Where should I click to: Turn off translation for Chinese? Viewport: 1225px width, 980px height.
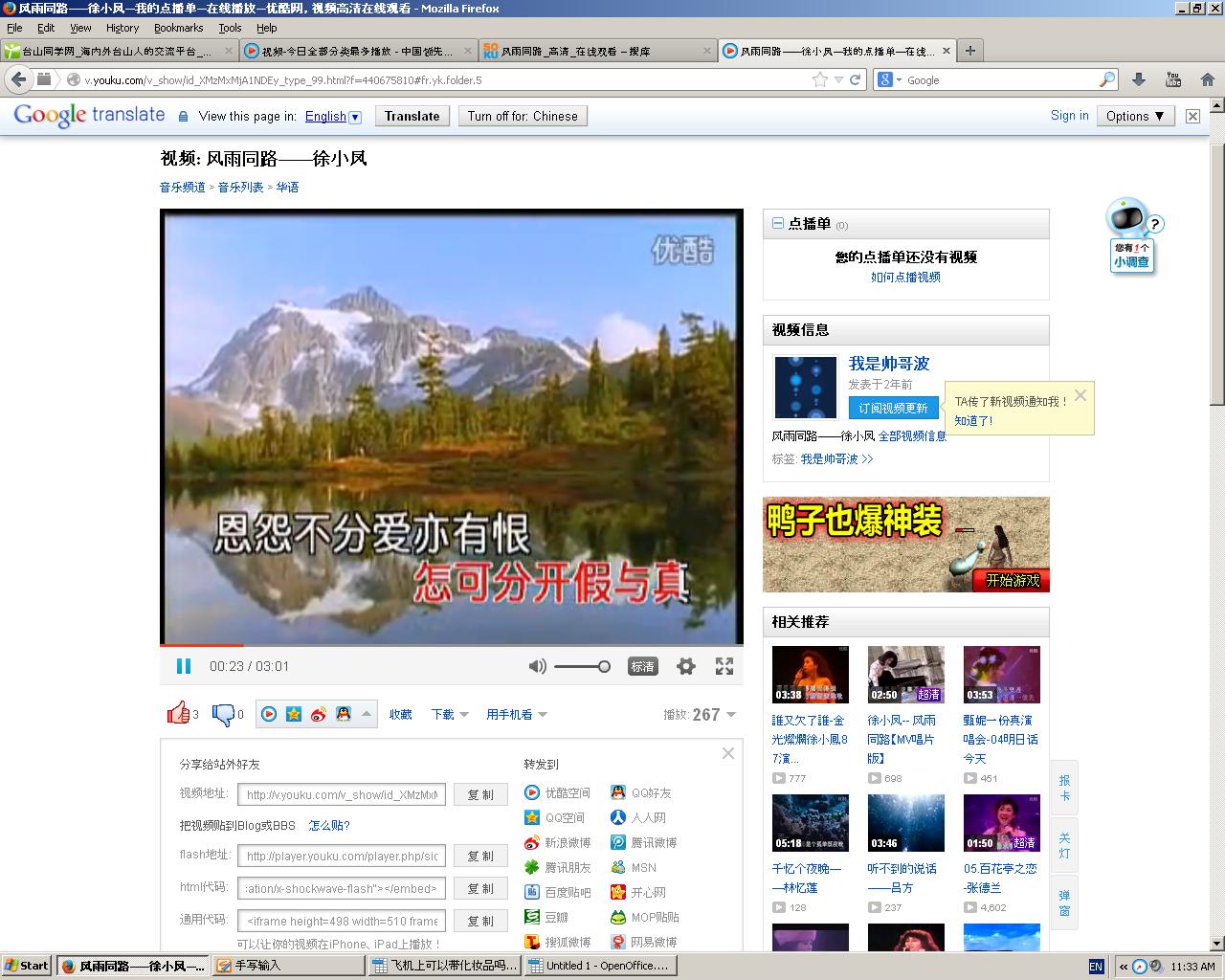coord(523,116)
